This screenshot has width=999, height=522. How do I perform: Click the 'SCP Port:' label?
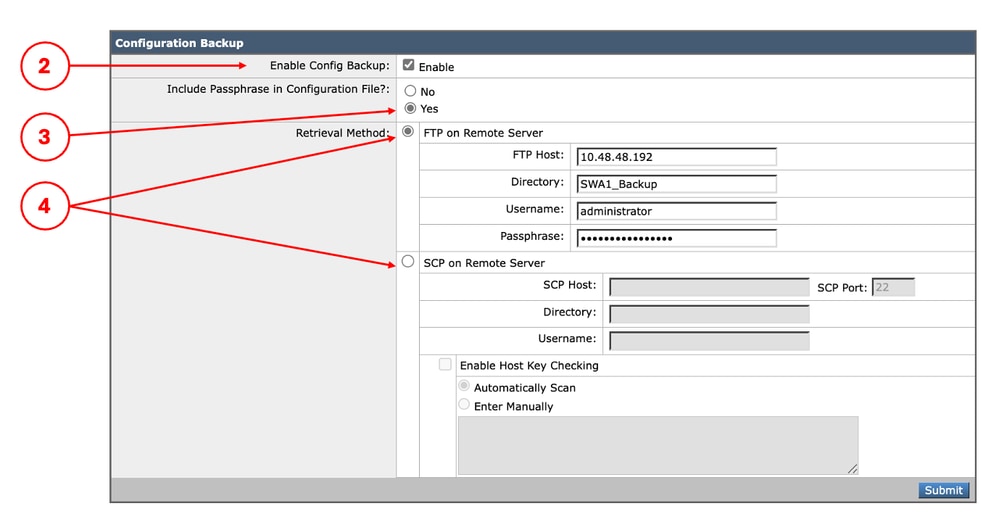click(x=842, y=288)
